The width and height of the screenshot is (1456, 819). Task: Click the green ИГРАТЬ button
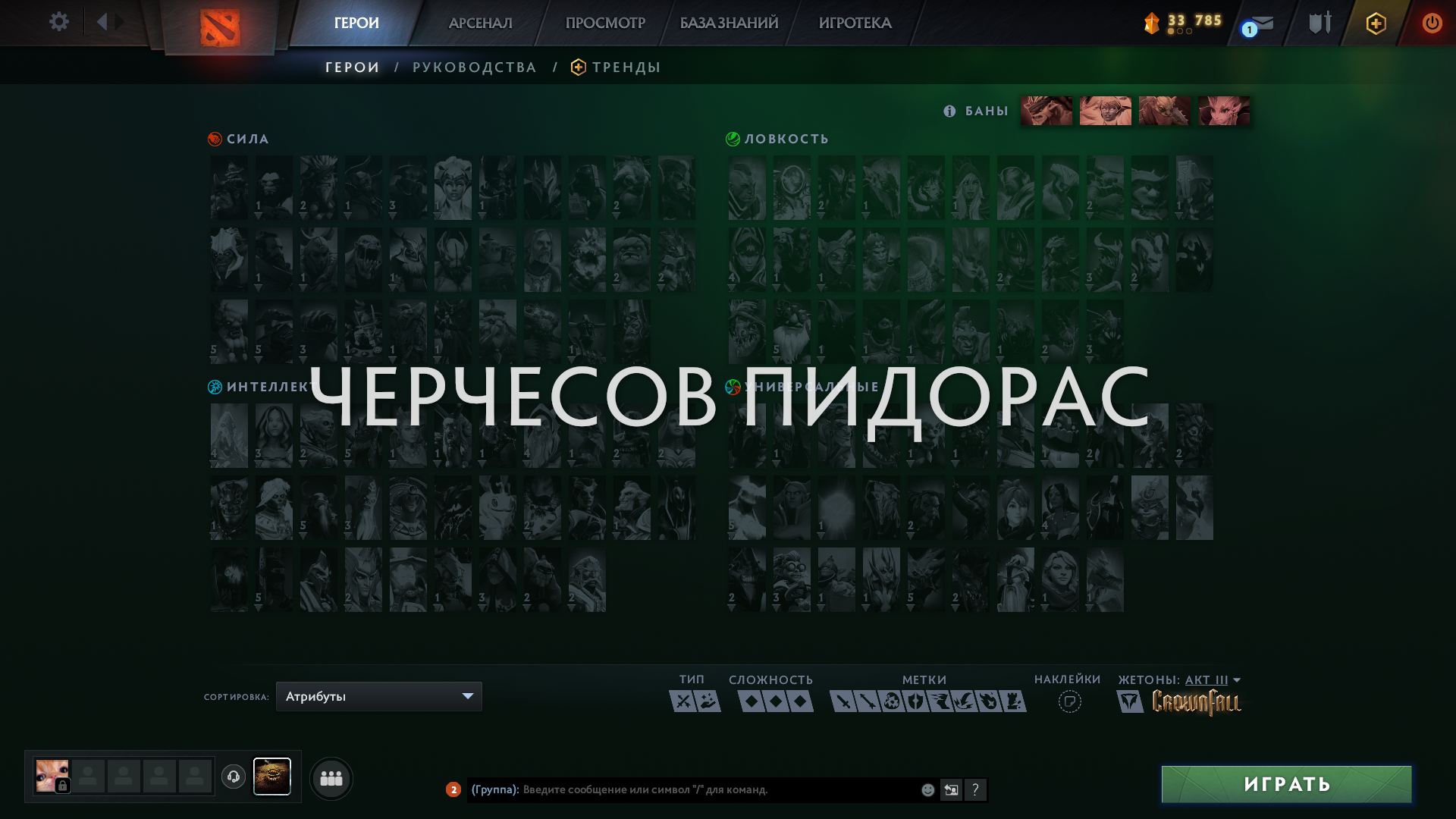coord(1286,784)
